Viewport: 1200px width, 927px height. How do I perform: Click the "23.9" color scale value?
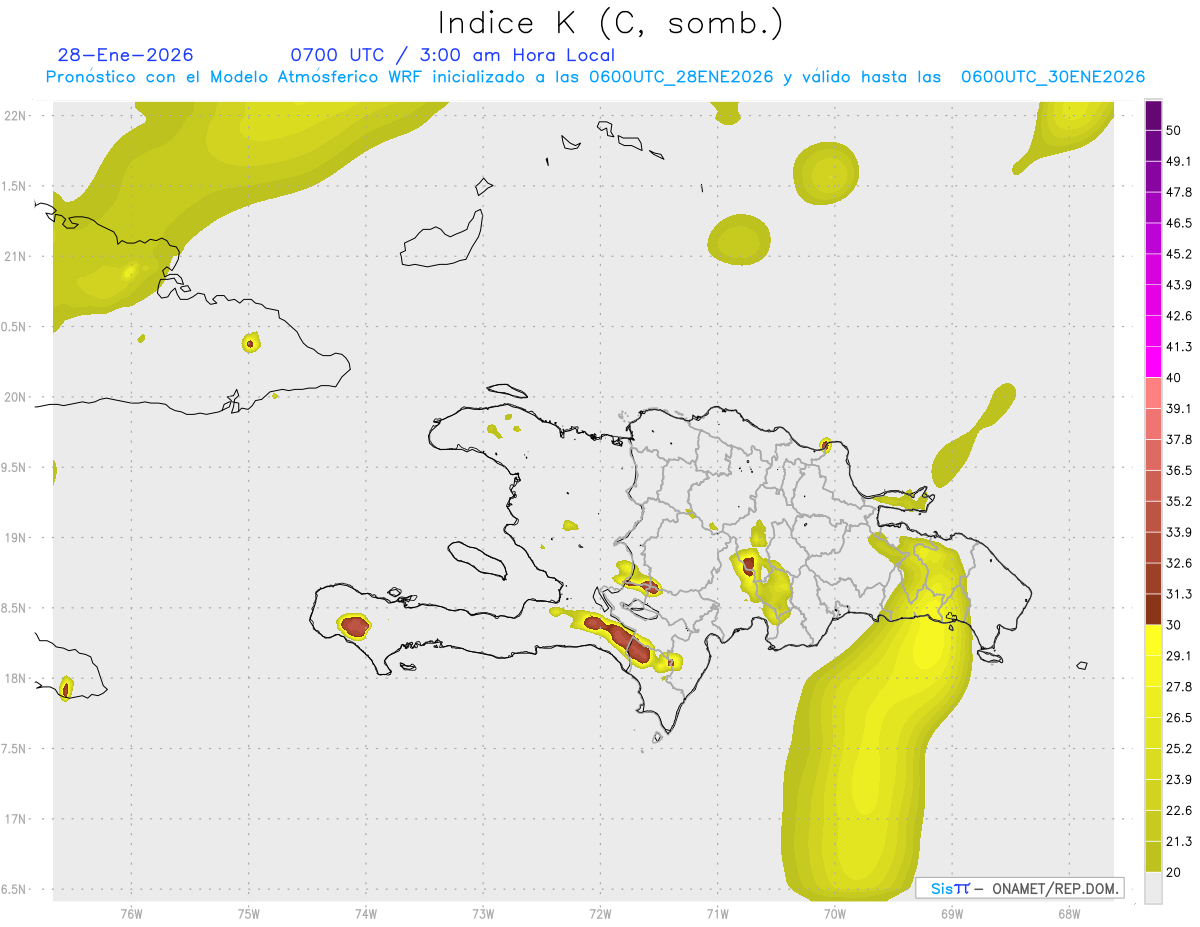tap(1179, 780)
